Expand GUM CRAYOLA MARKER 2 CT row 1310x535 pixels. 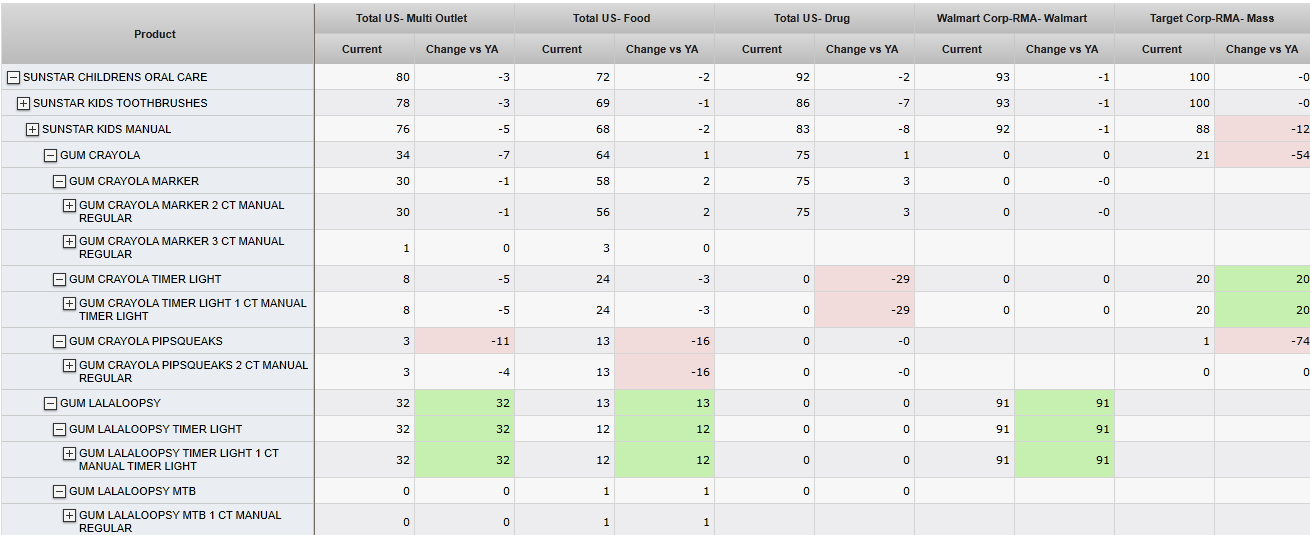coord(70,205)
